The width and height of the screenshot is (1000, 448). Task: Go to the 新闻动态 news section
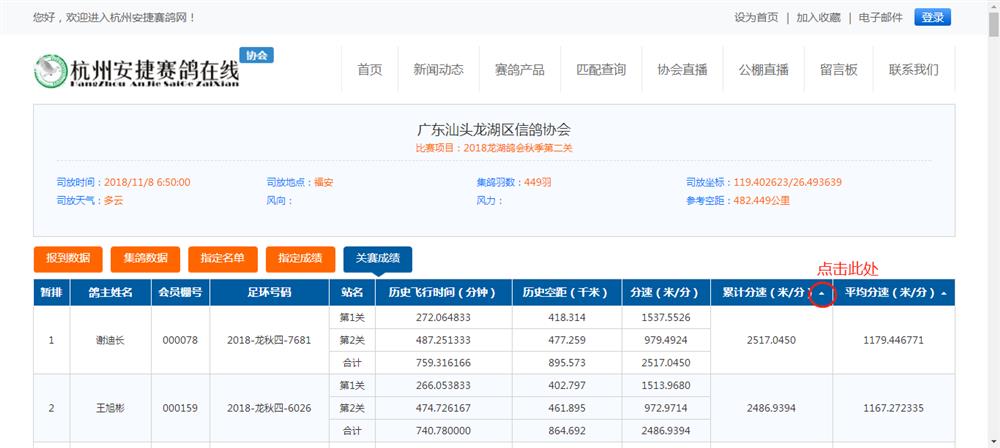(438, 70)
